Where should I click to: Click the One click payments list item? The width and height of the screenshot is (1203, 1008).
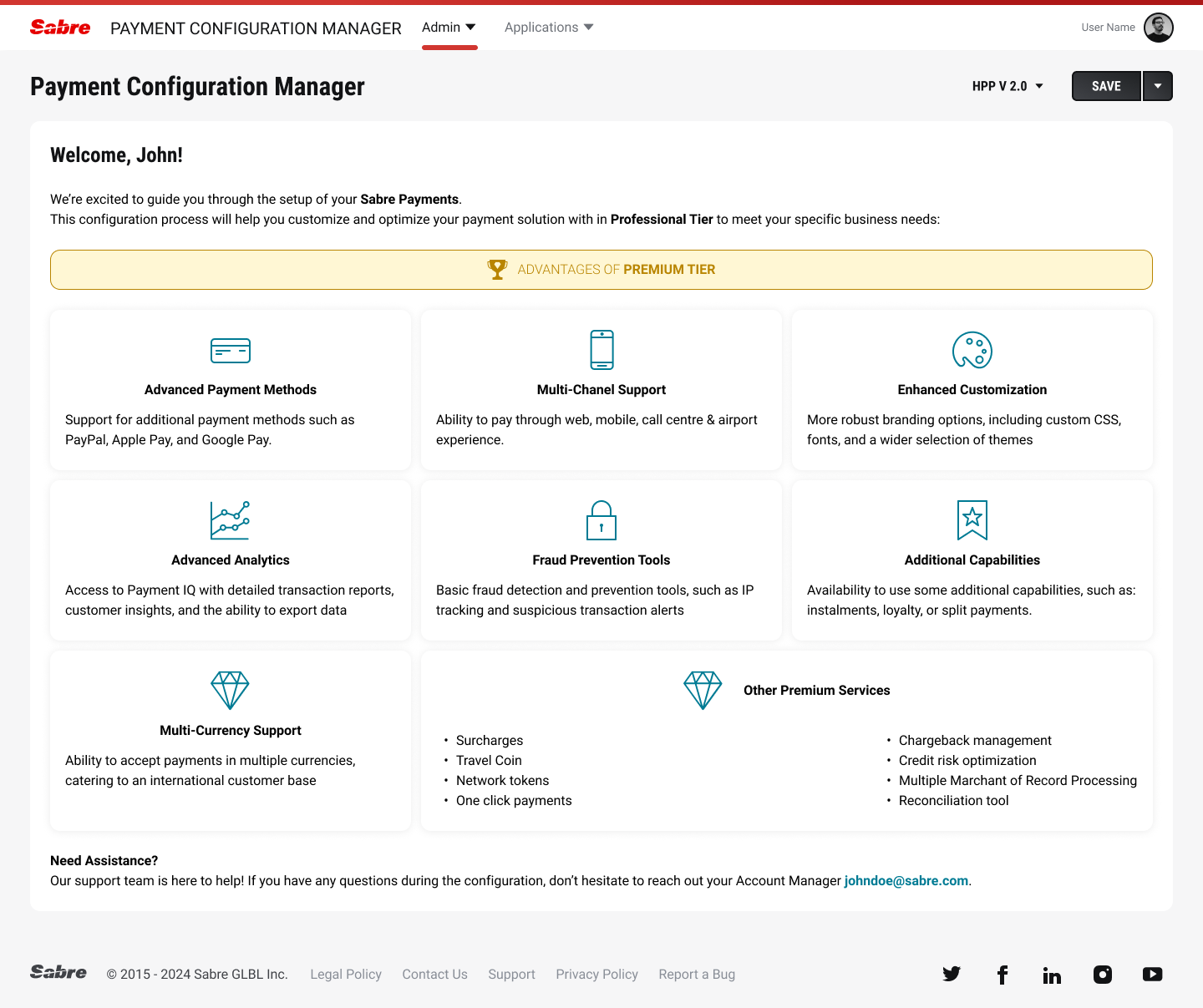514,801
